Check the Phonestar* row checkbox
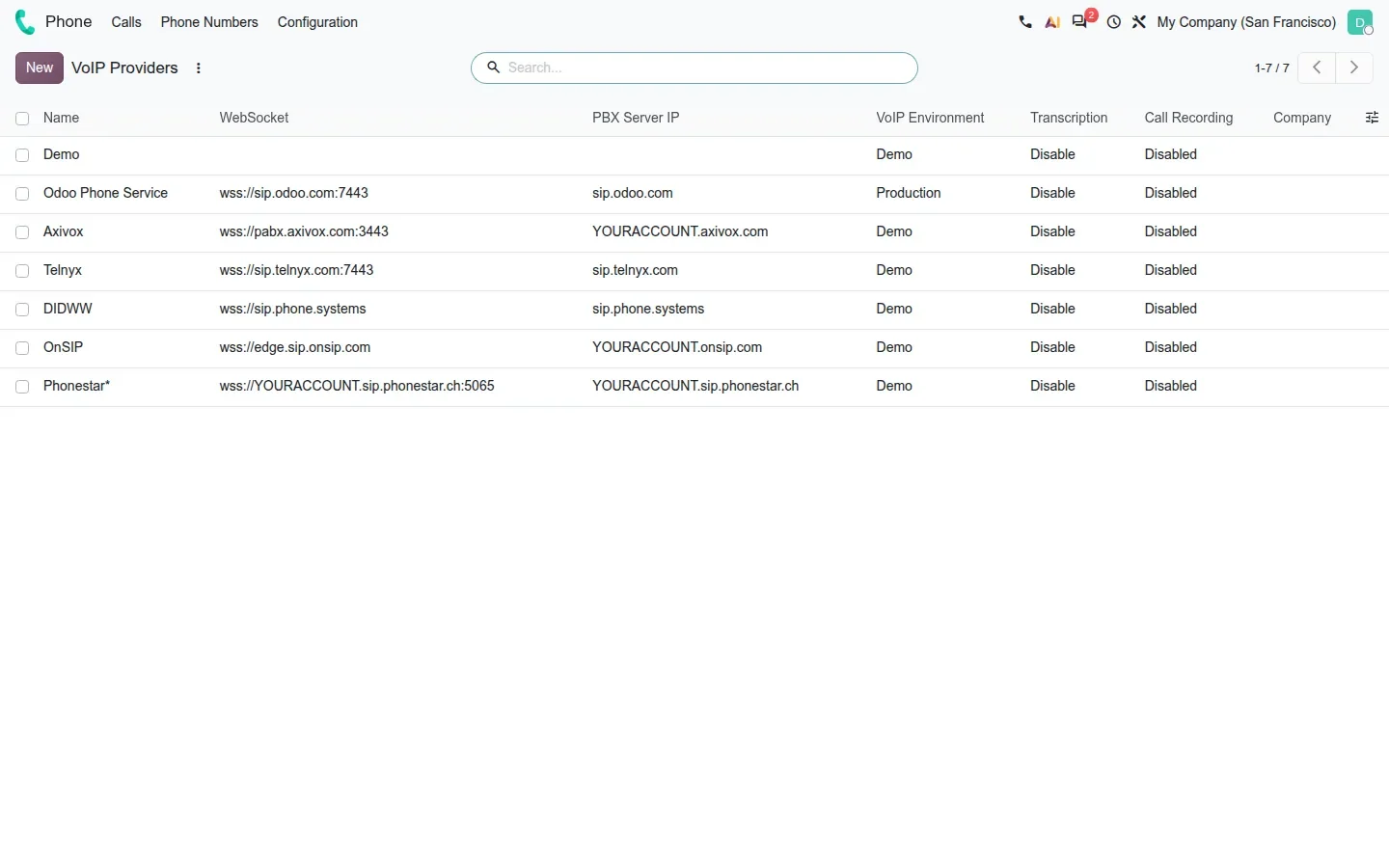The image size is (1389, 868). [x=22, y=387]
